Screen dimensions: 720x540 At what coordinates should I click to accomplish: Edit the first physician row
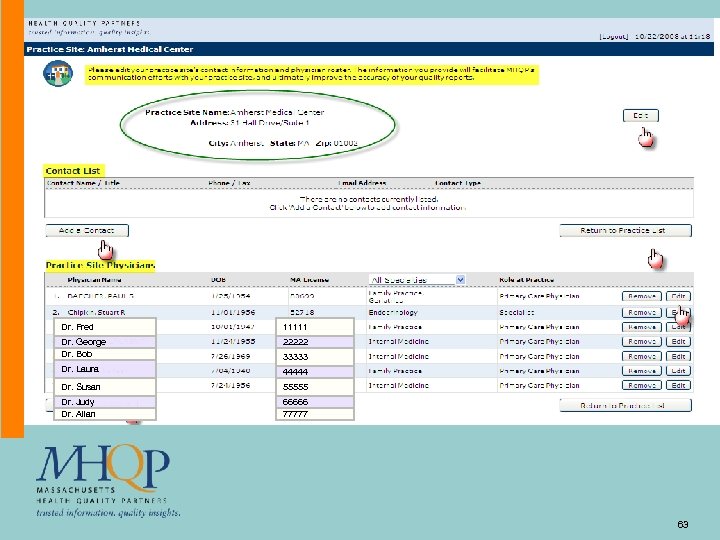click(678, 296)
